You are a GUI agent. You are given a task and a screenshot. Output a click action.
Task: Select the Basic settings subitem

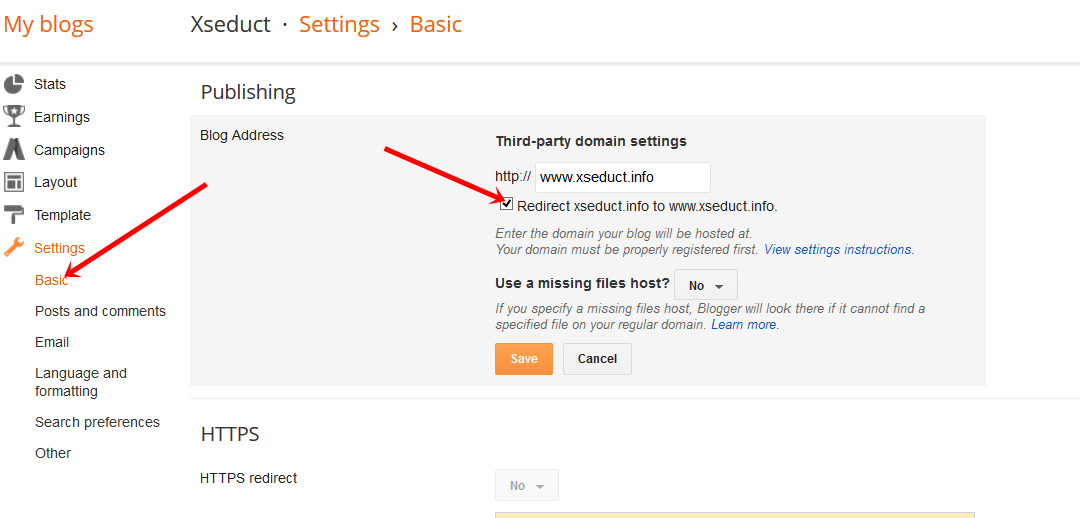tap(52, 280)
